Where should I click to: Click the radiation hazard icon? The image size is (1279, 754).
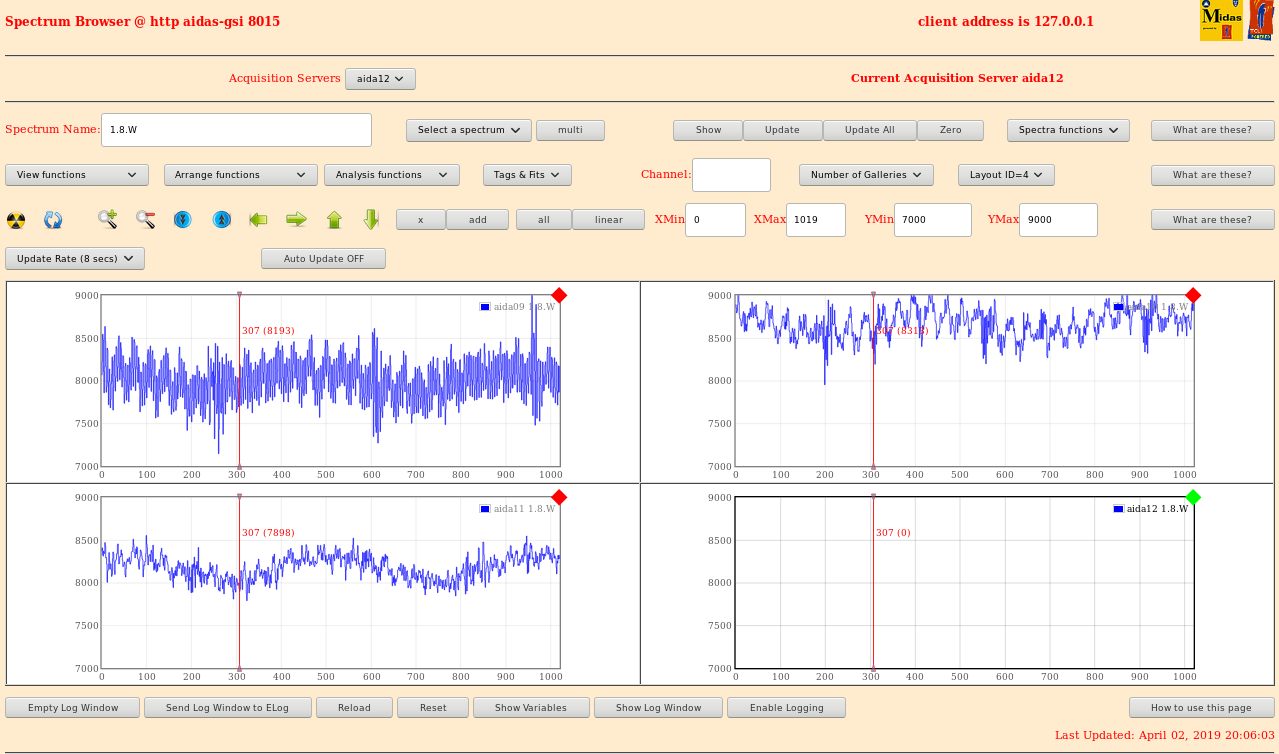pos(16,220)
